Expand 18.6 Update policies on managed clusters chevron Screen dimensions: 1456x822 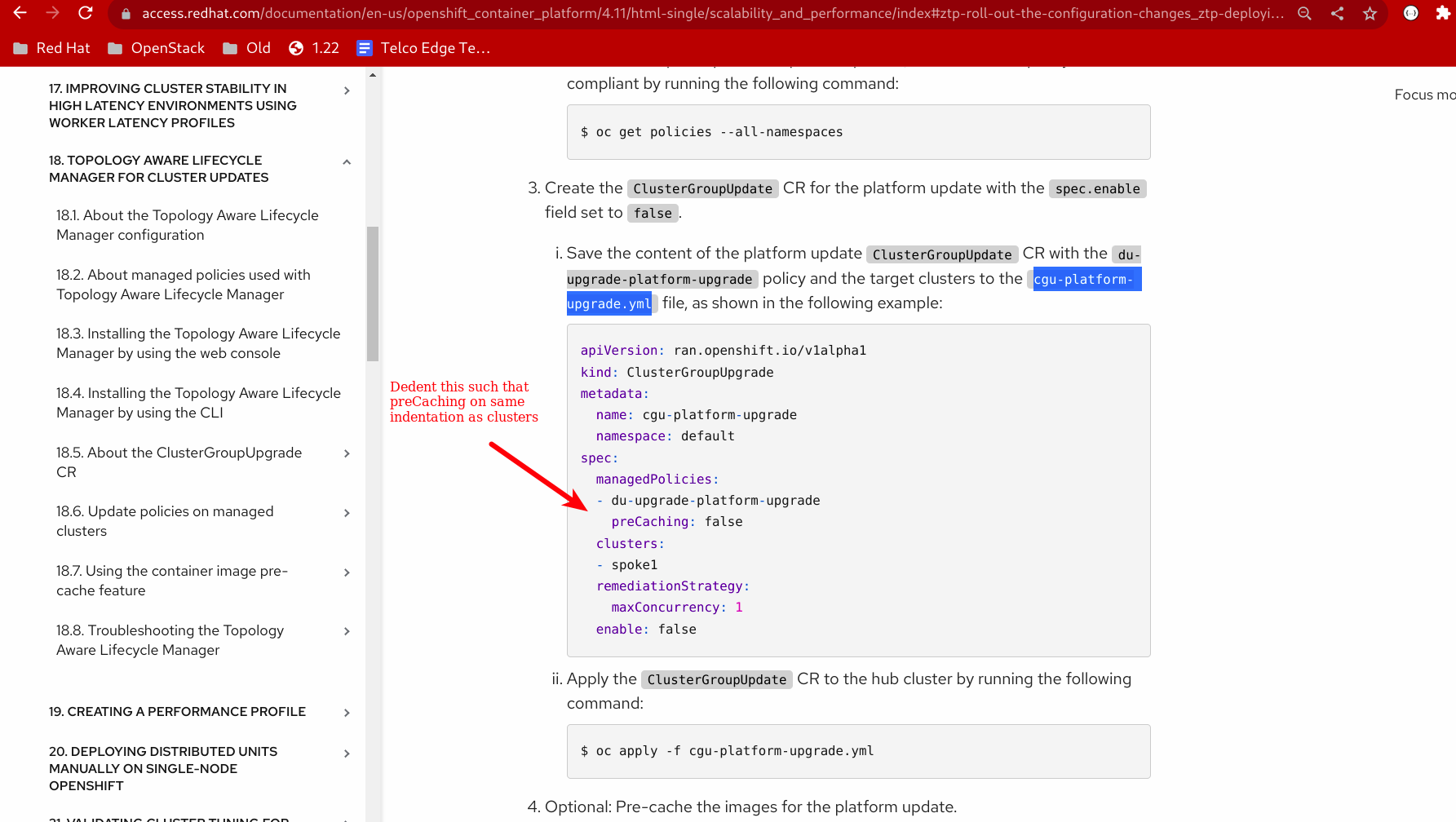(347, 513)
